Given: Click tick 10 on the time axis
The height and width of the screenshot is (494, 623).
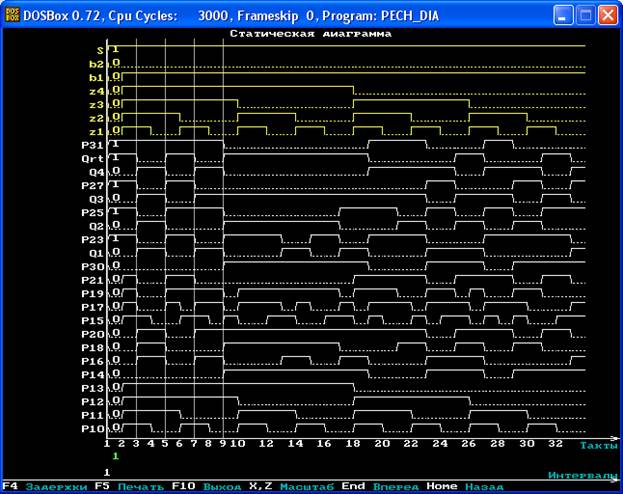Looking at the screenshot, I should [237, 443].
